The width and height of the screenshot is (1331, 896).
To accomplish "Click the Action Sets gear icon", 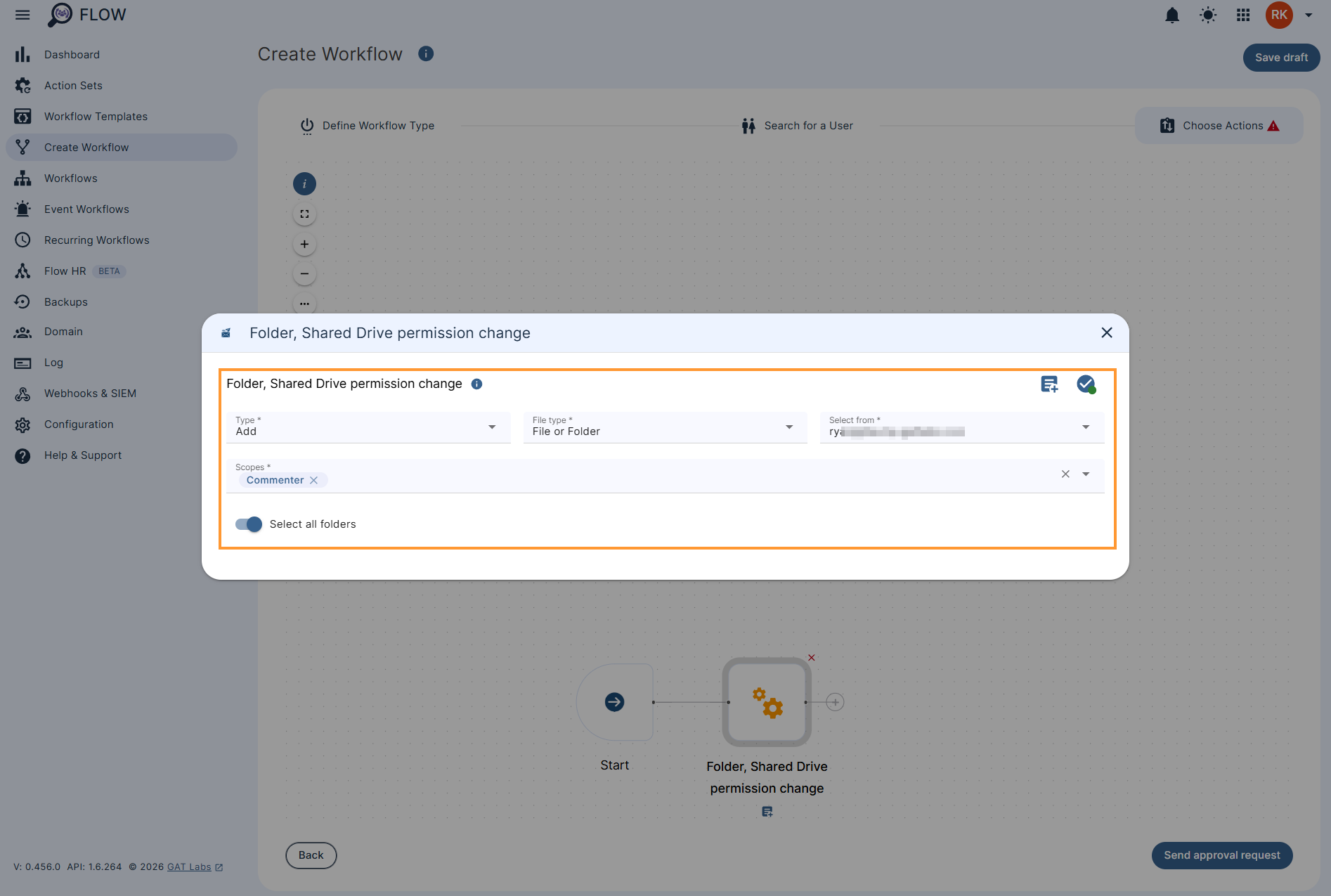I will coord(22,85).
